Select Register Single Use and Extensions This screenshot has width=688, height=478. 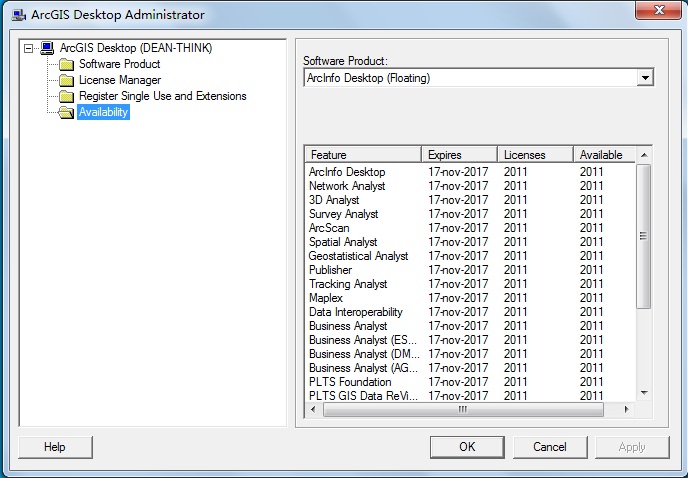(x=162, y=96)
